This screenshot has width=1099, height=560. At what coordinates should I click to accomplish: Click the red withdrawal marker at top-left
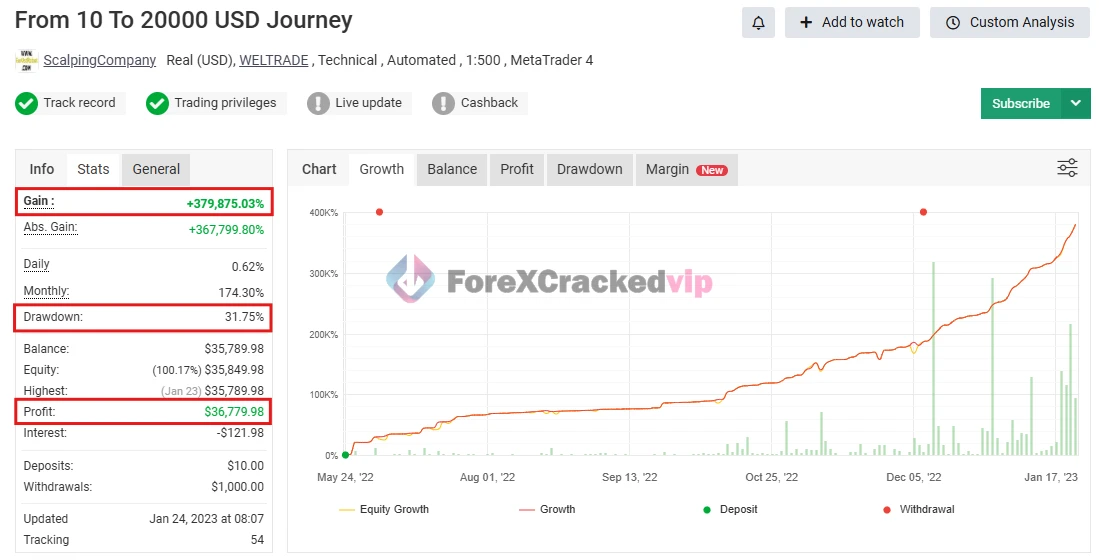click(x=379, y=212)
